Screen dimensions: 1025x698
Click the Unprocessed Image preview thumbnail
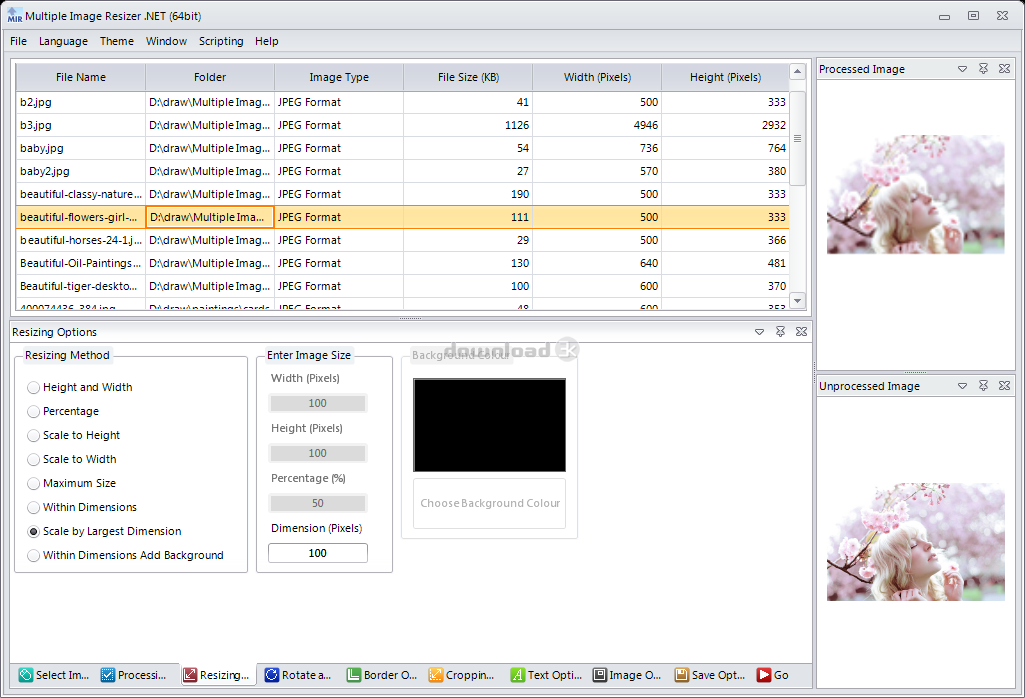(x=915, y=542)
